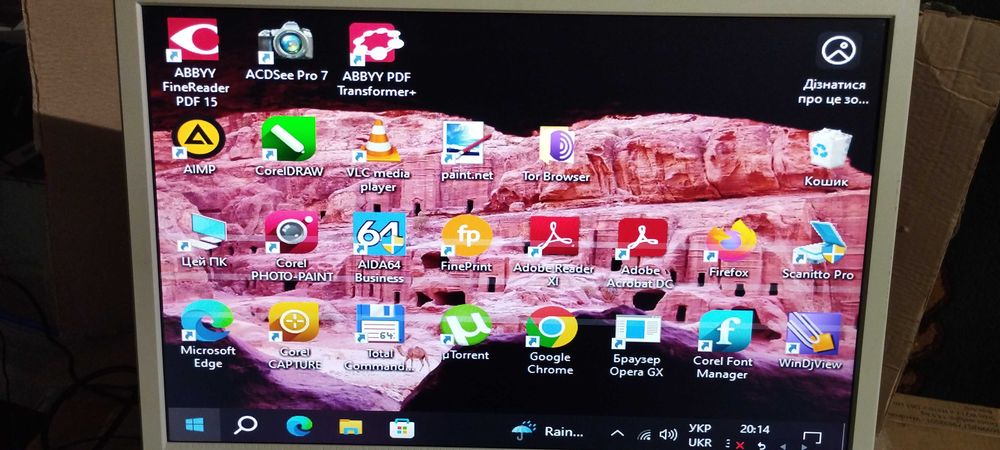Open the Windows Start menu
Viewport: 1000px width, 450px height.
(x=194, y=425)
